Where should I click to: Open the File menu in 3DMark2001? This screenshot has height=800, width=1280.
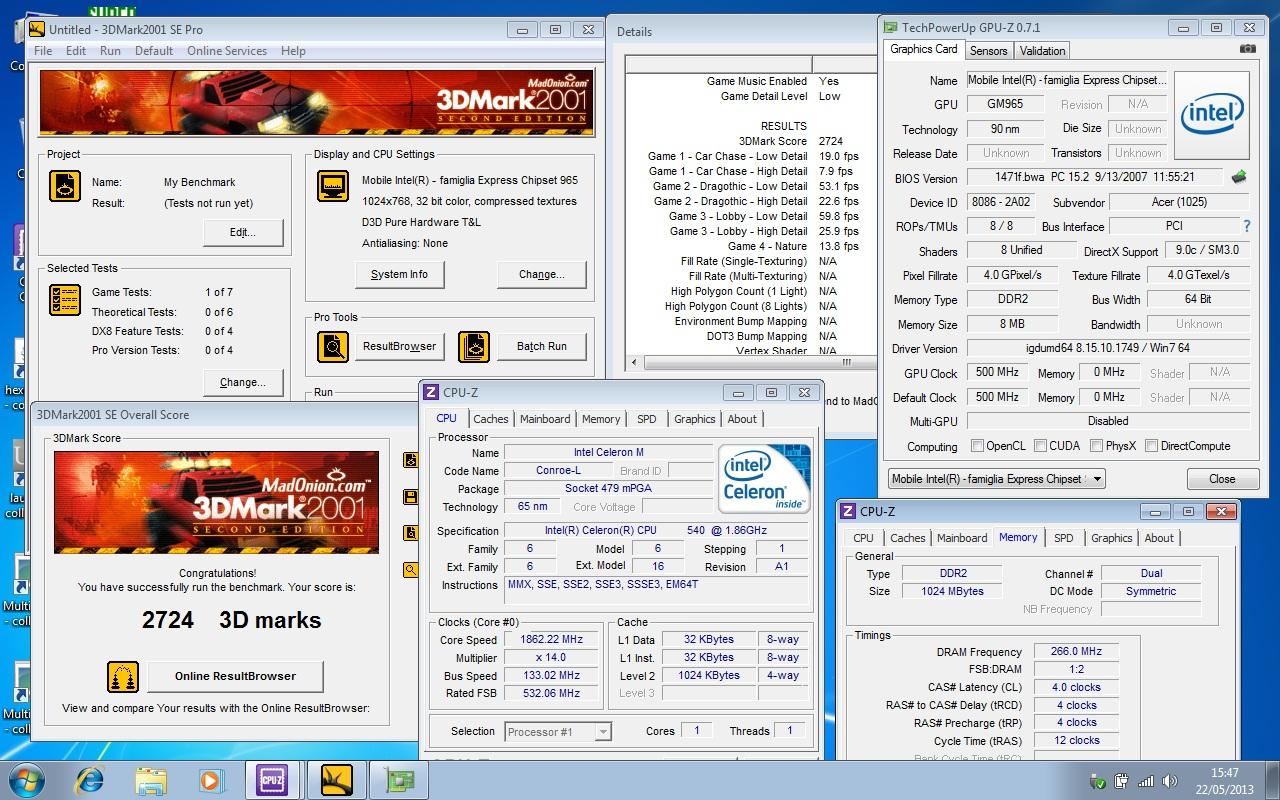[43, 51]
